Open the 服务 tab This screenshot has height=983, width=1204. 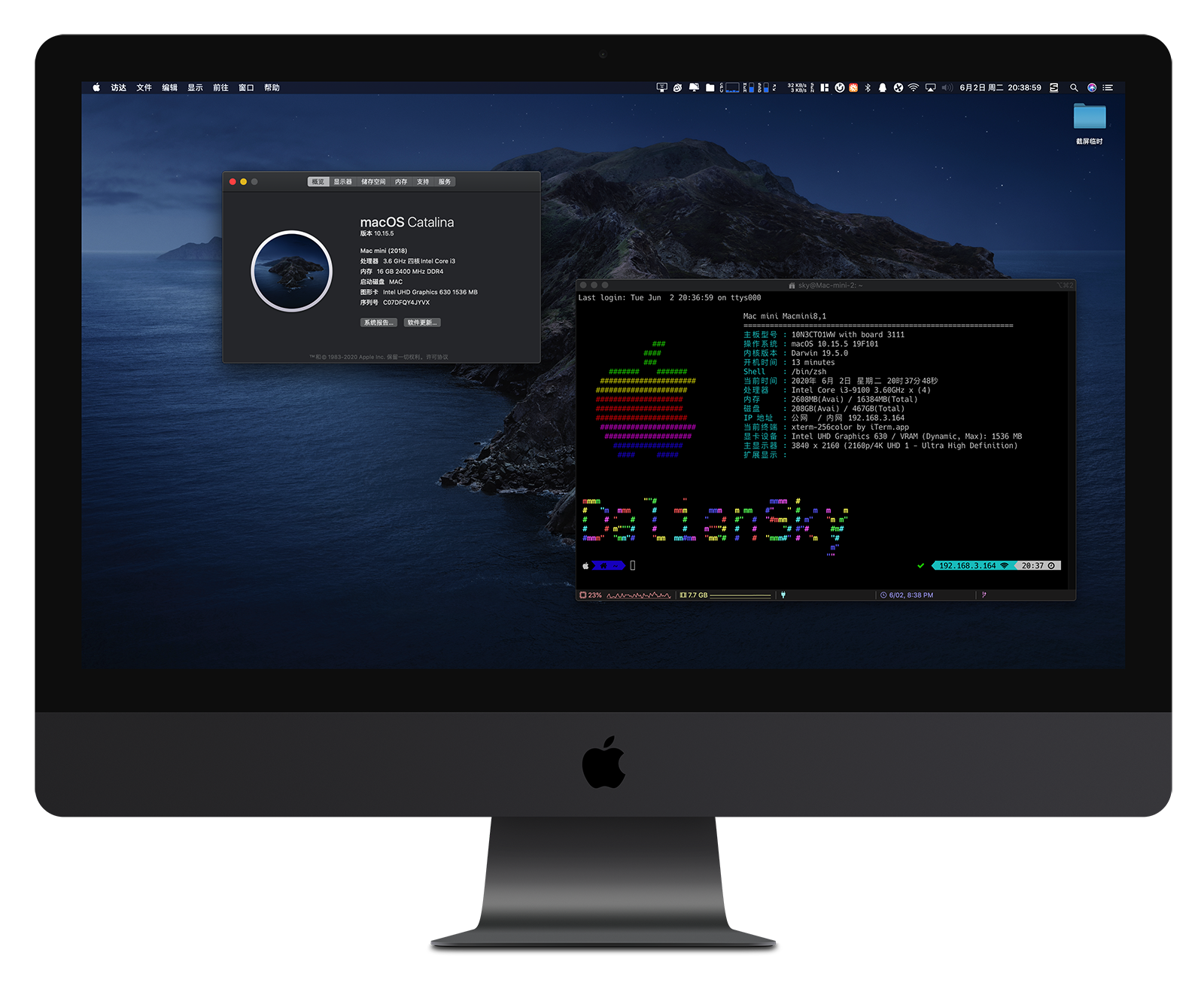tap(445, 182)
